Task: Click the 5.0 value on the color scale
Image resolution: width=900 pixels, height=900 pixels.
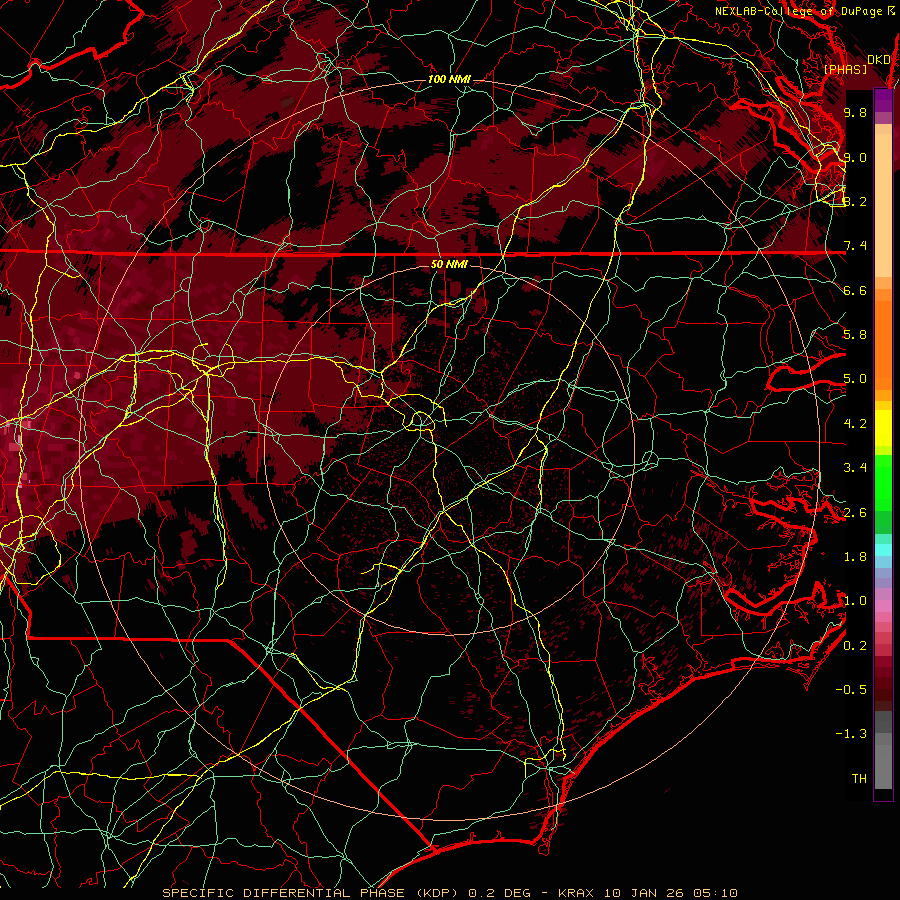Action: click(855, 379)
